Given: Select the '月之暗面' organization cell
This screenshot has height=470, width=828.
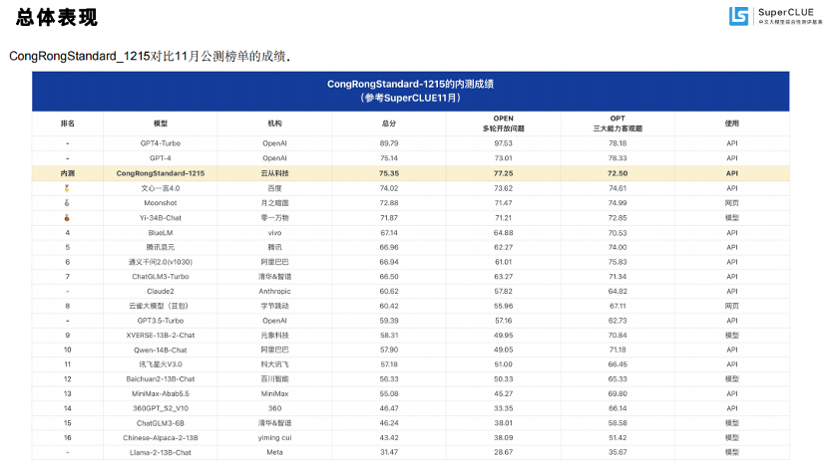Looking at the screenshot, I should (275, 203).
